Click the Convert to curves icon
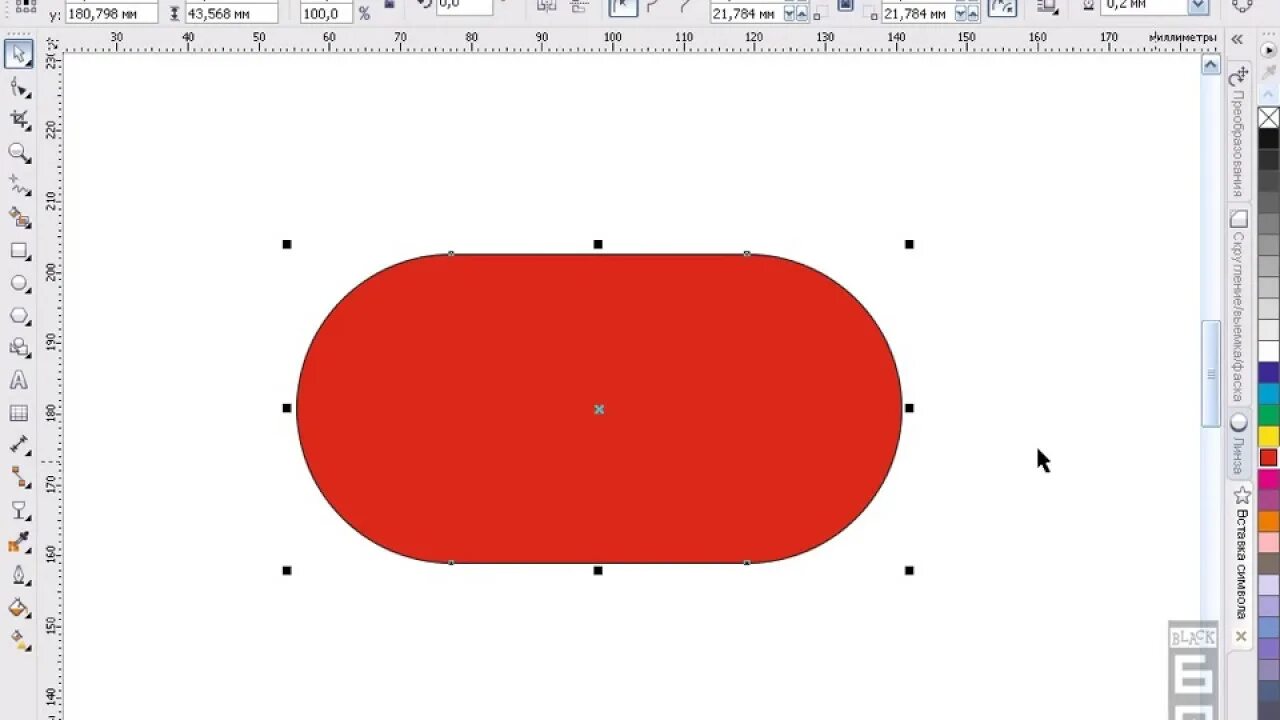The width and height of the screenshot is (1280, 720). click(x=1242, y=5)
